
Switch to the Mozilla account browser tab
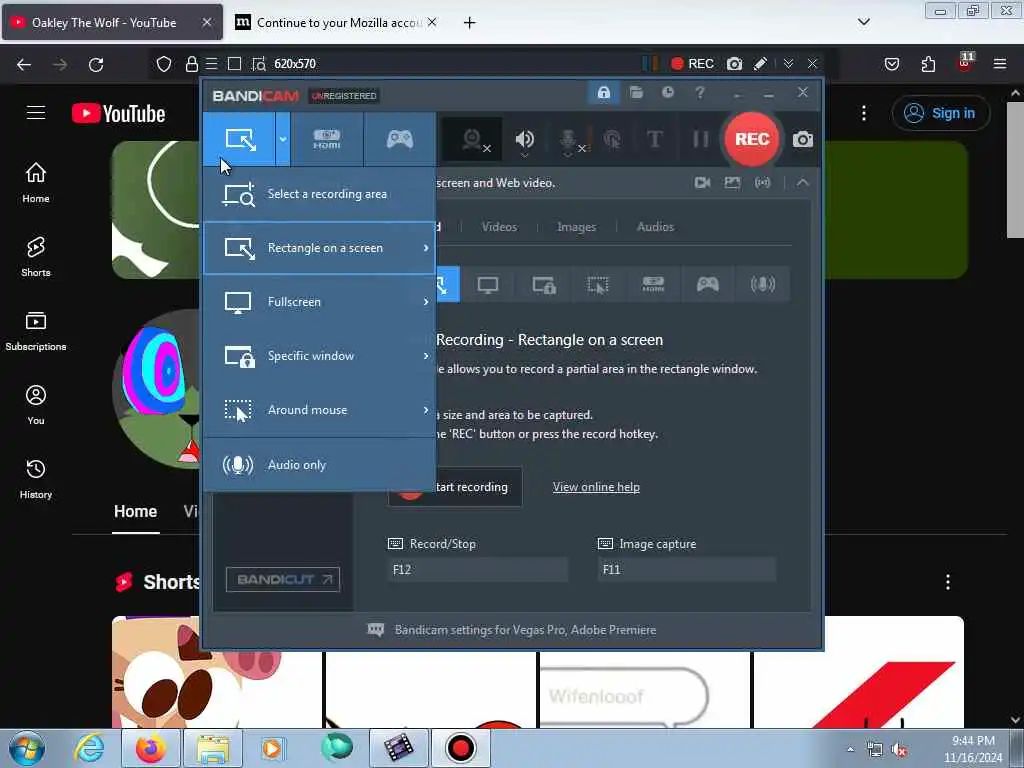[337, 22]
